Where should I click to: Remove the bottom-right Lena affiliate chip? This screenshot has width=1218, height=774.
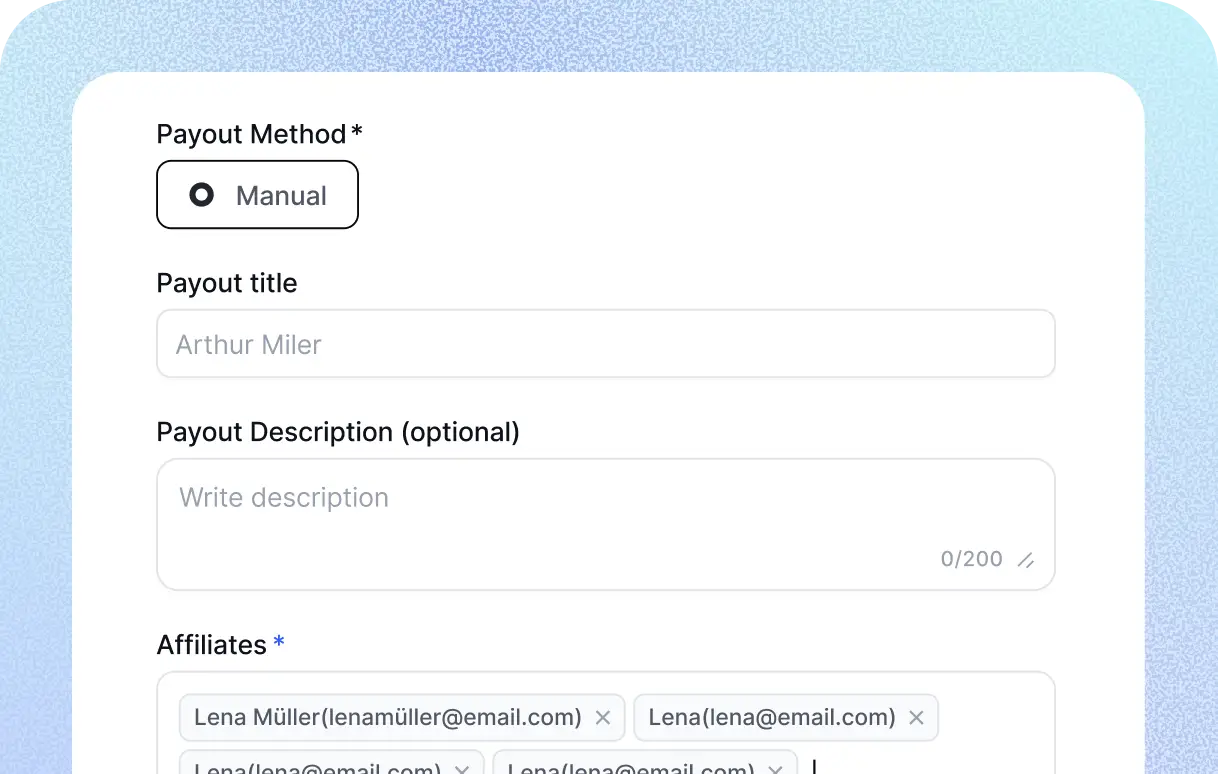point(775,769)
